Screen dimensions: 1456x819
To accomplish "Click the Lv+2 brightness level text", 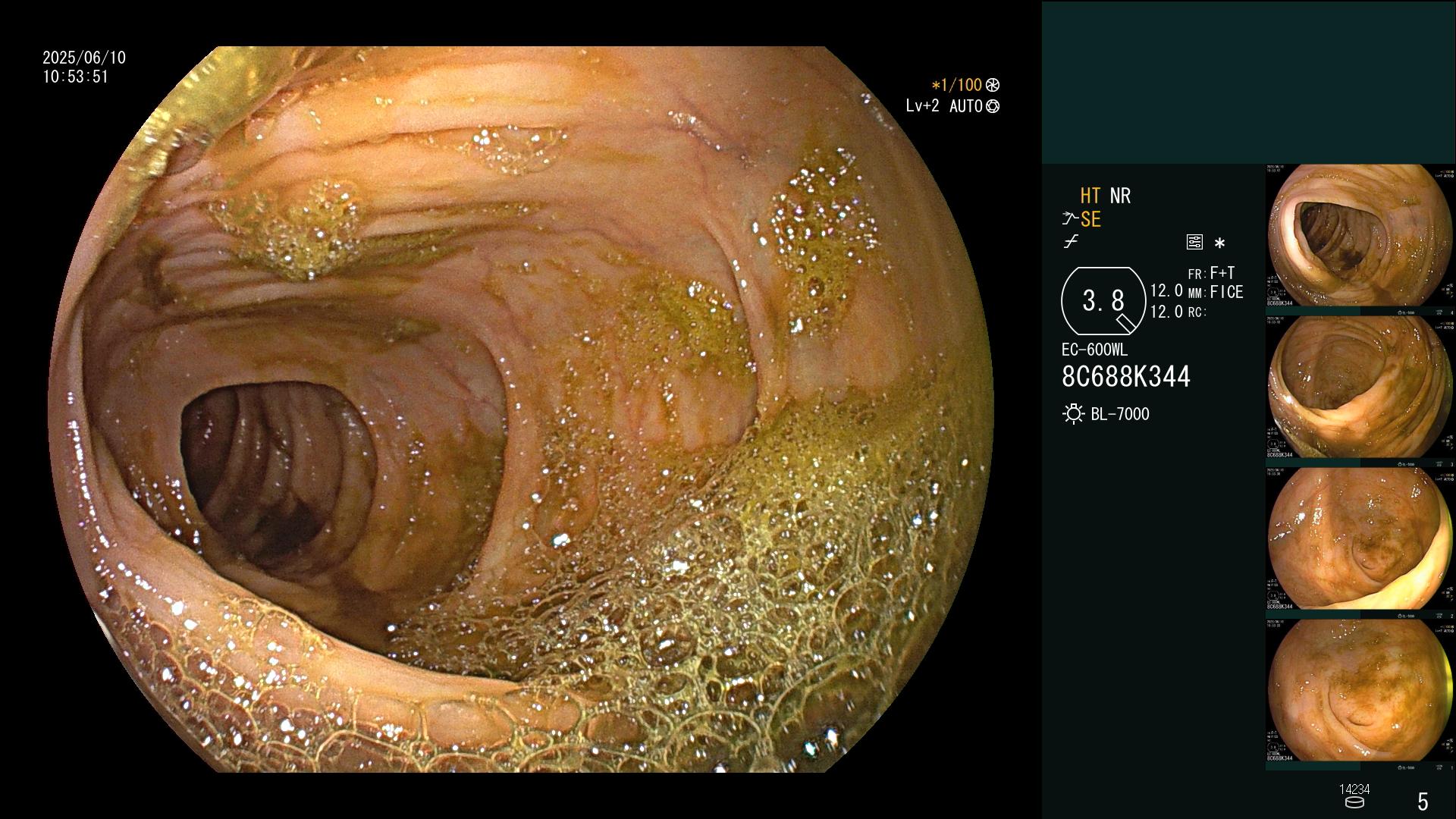I will (922, 106).
